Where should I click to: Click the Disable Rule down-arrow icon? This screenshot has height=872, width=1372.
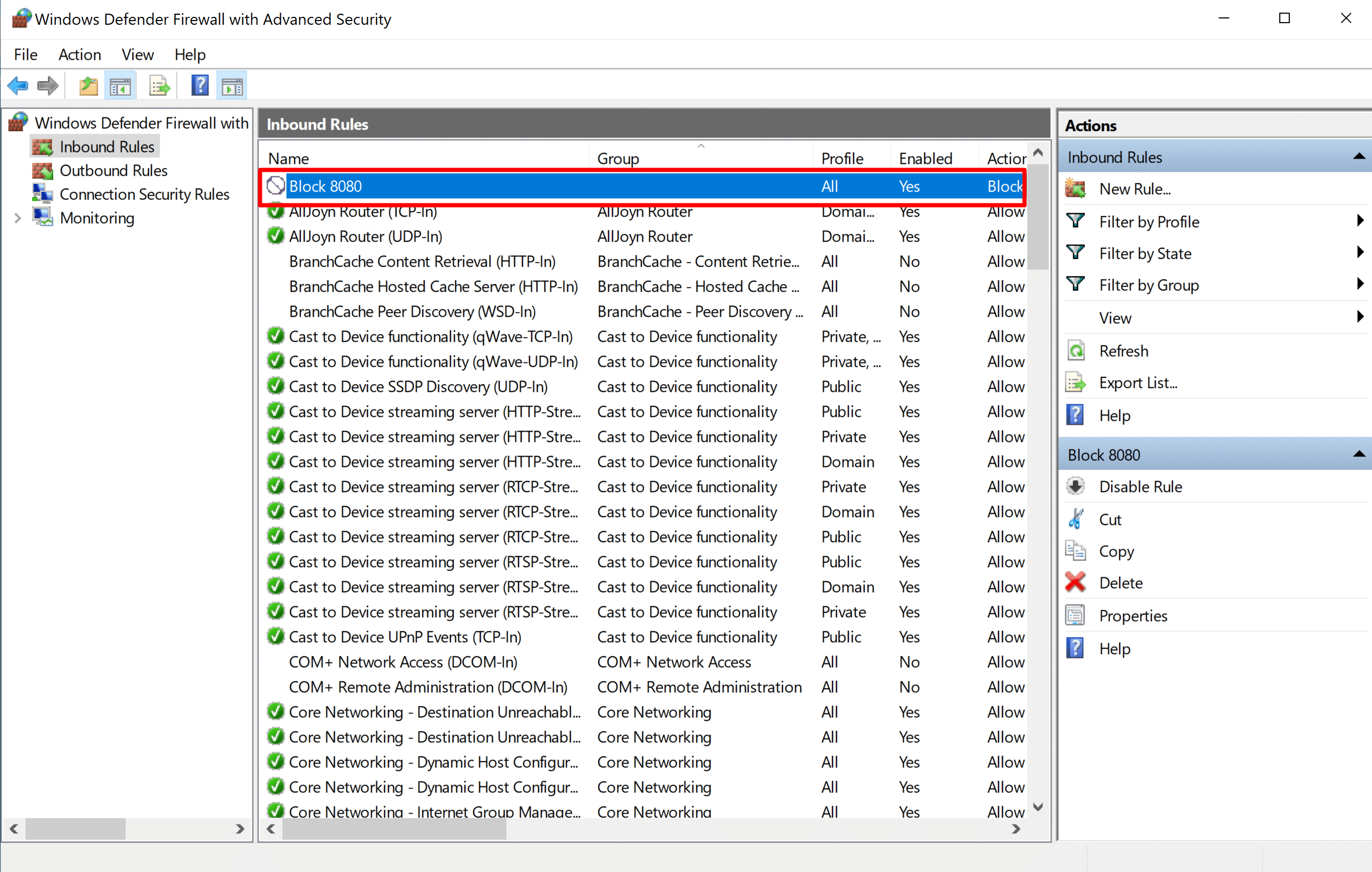[x=1076, y=486]
